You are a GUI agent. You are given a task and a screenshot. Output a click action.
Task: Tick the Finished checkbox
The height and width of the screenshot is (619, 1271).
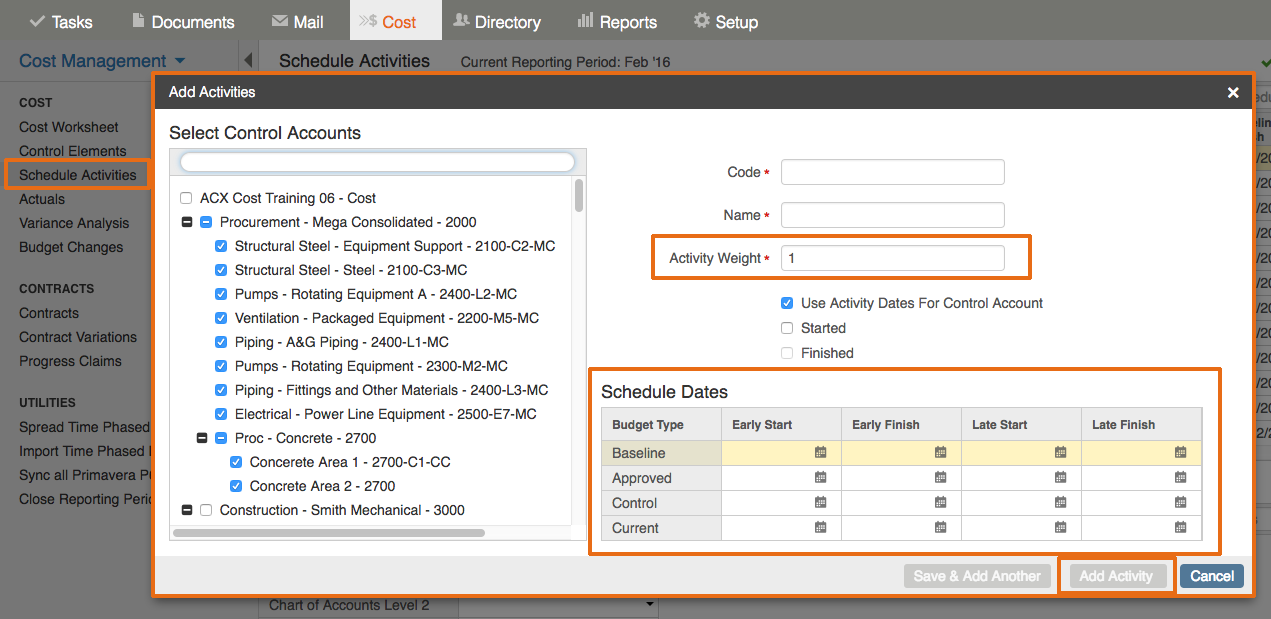(x=788, y=353)
